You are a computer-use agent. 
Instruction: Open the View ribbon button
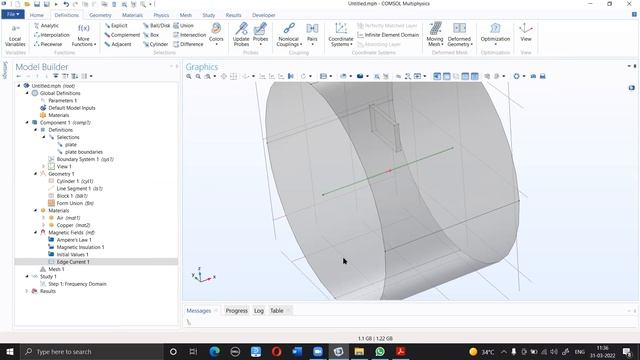(526, 33)
